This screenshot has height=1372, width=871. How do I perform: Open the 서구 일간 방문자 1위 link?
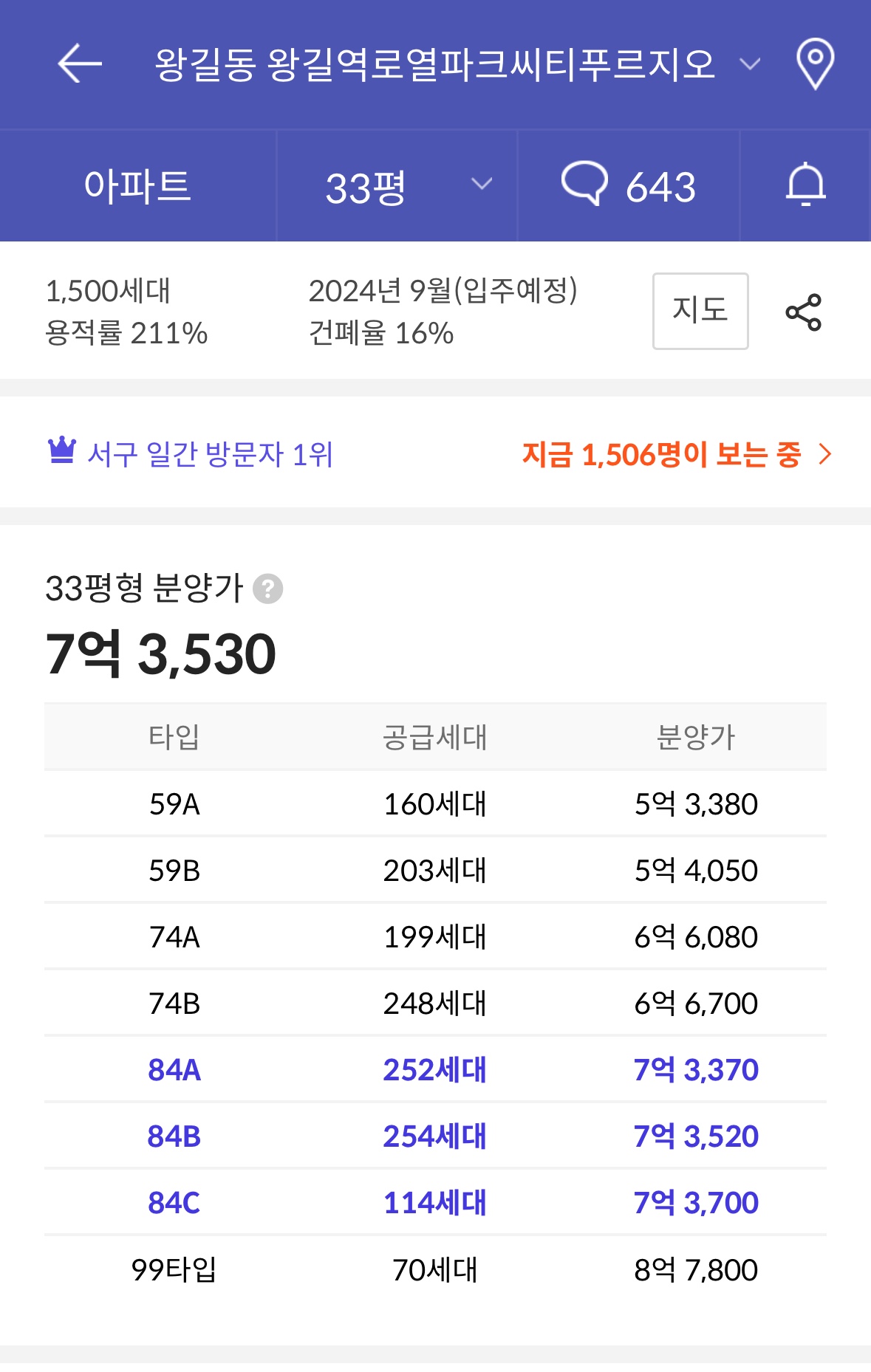[210, 454]
